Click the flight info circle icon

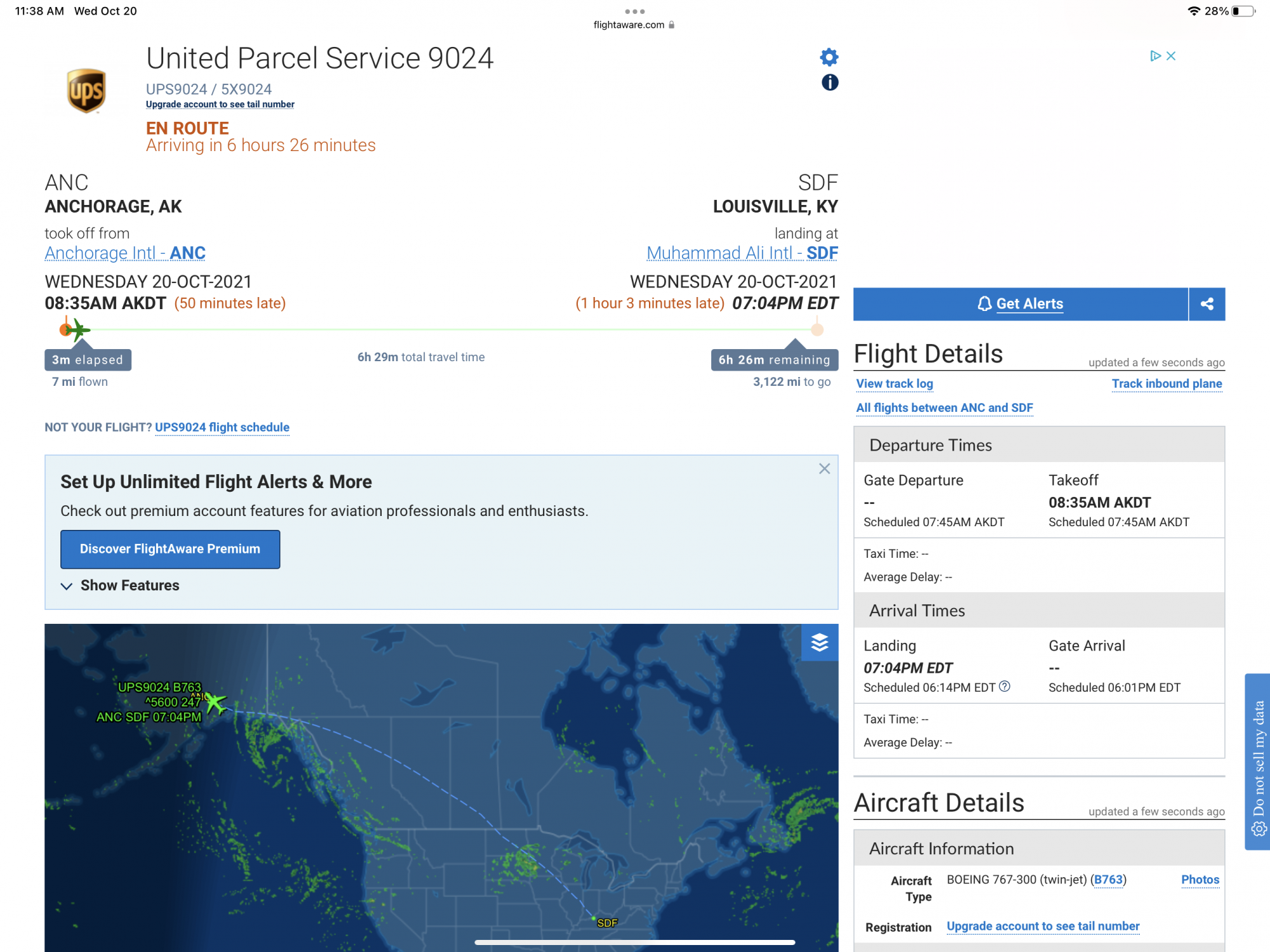(x=830, y=83)
